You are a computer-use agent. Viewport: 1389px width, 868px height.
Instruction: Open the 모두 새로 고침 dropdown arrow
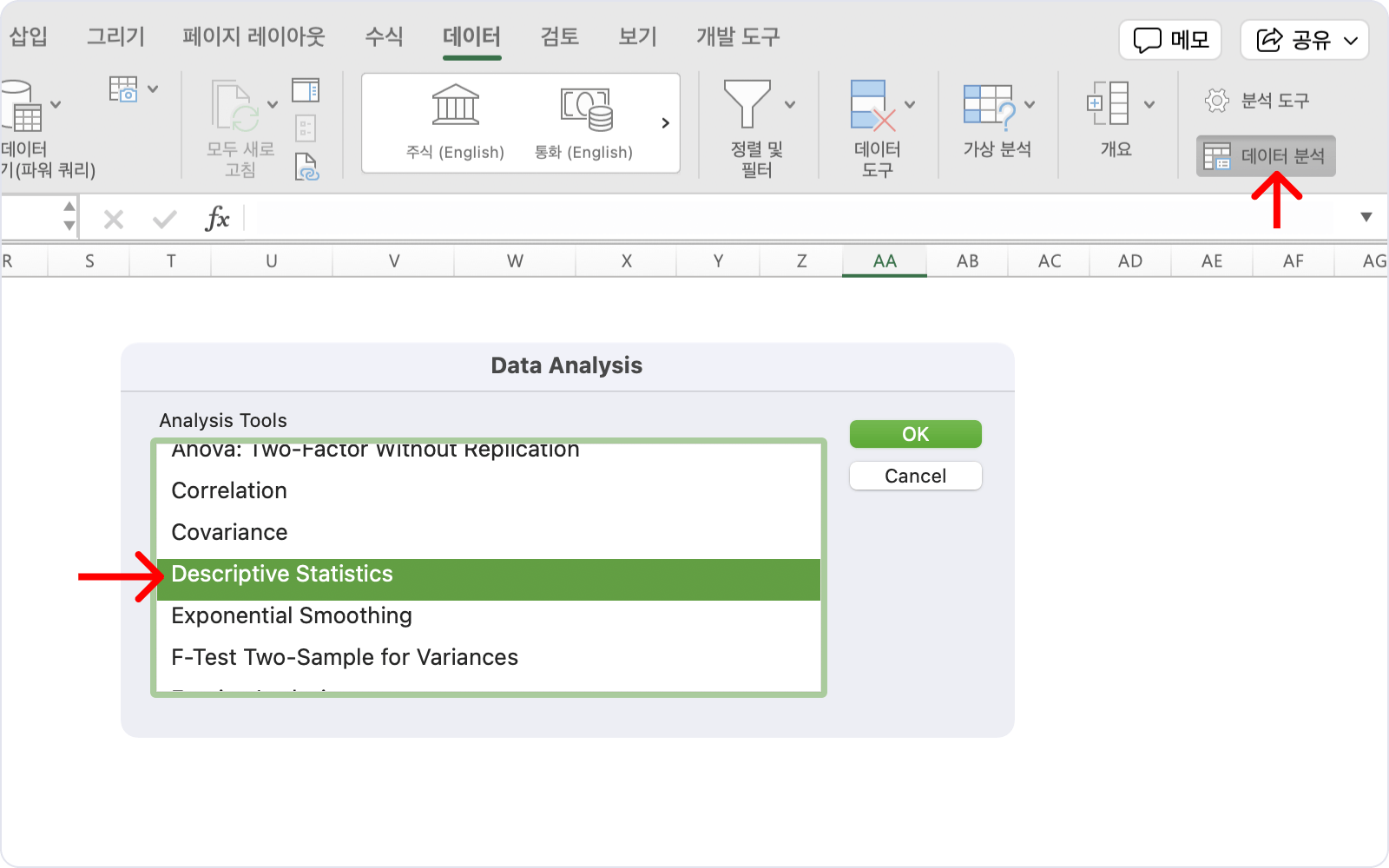[273, 105]
